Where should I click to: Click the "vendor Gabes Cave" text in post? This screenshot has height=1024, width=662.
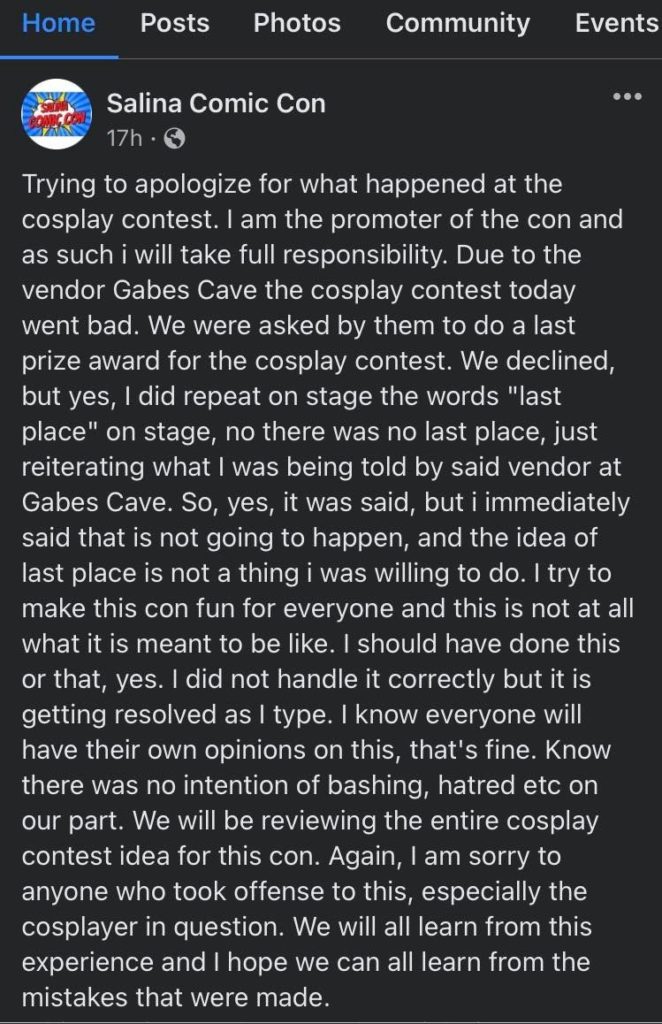click(140, 290)
